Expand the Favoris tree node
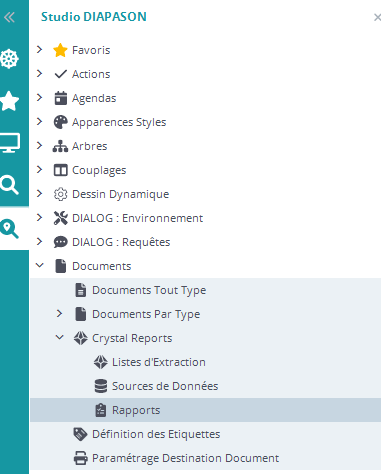 [39, 50]
